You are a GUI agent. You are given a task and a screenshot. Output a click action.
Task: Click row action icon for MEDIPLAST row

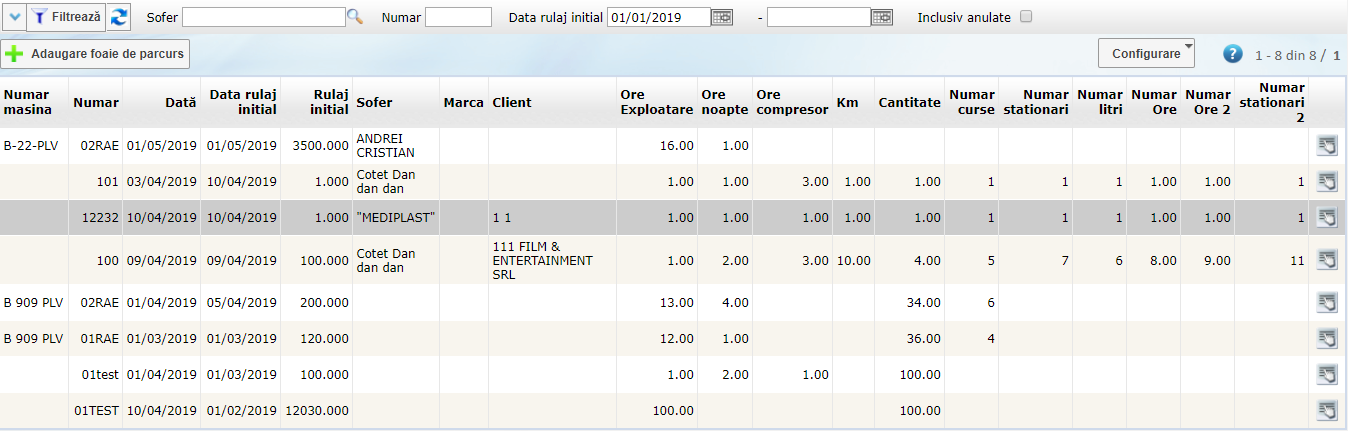pos(1327,217)
